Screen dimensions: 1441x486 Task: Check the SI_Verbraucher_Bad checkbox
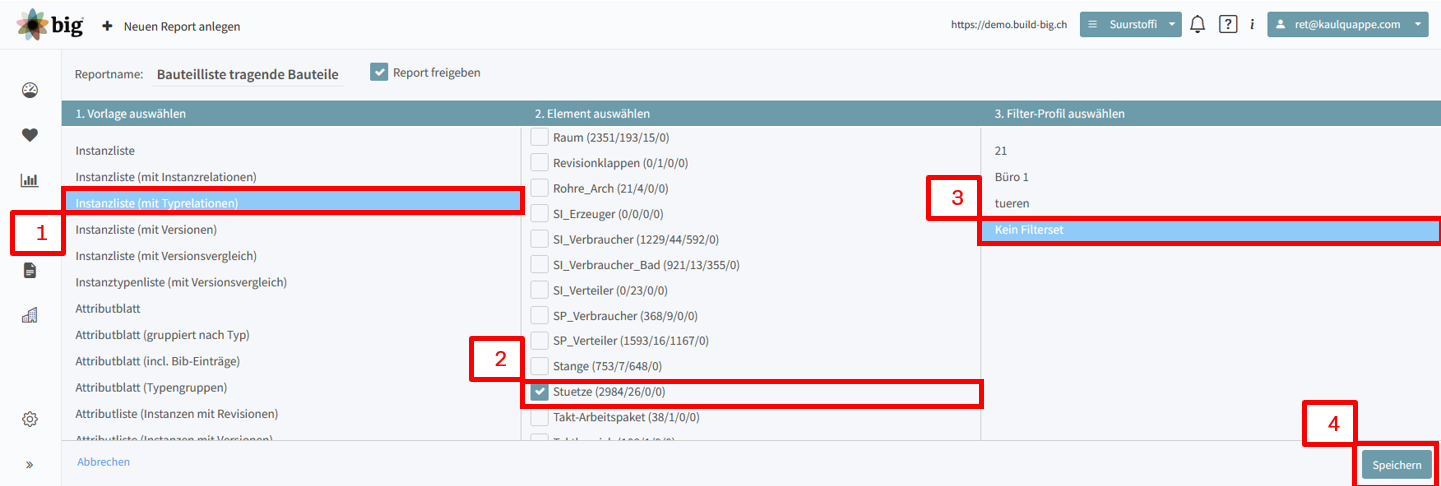pyautogui.click(x=540, y=264)
